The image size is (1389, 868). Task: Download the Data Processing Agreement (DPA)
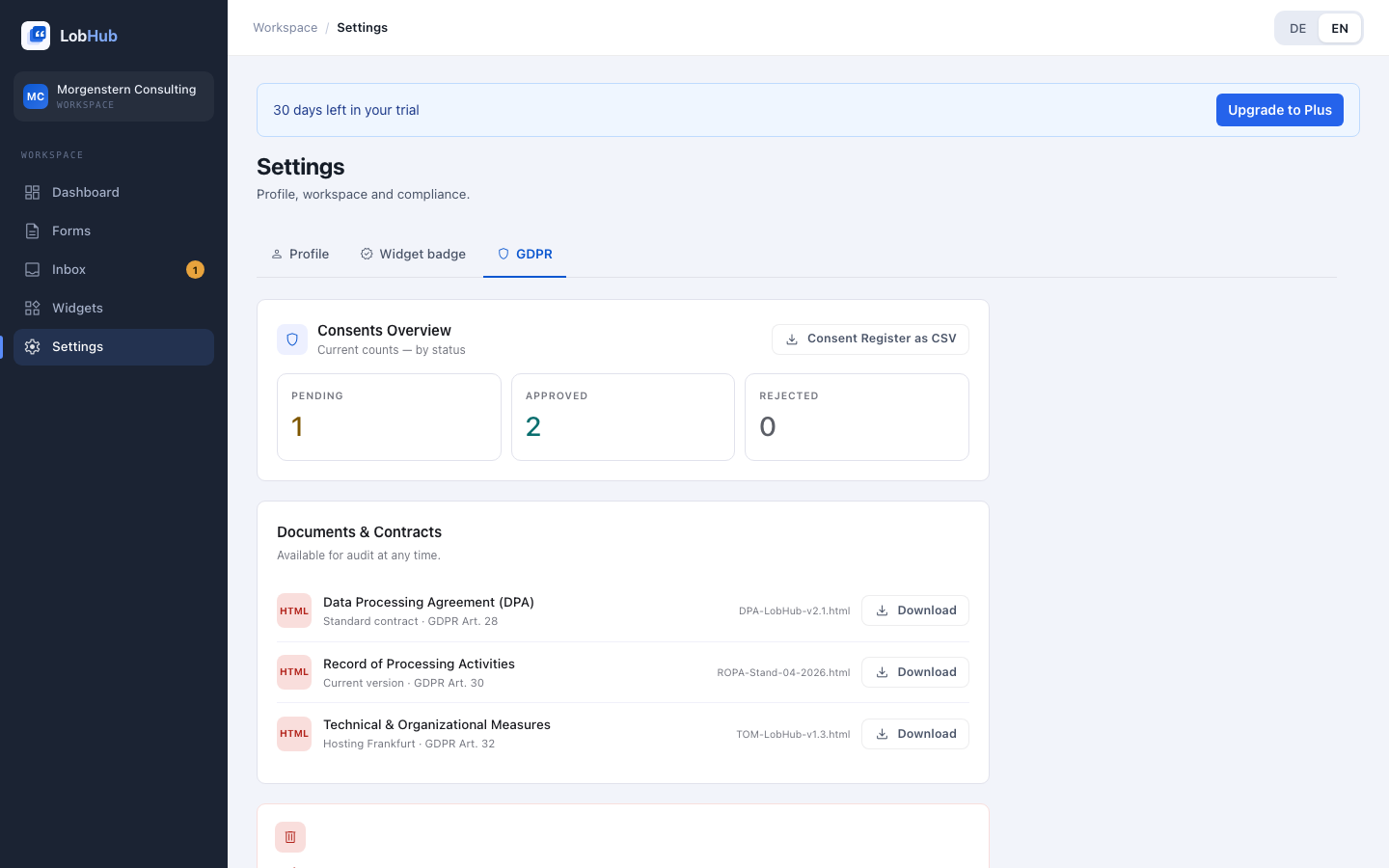coord(915,610)
